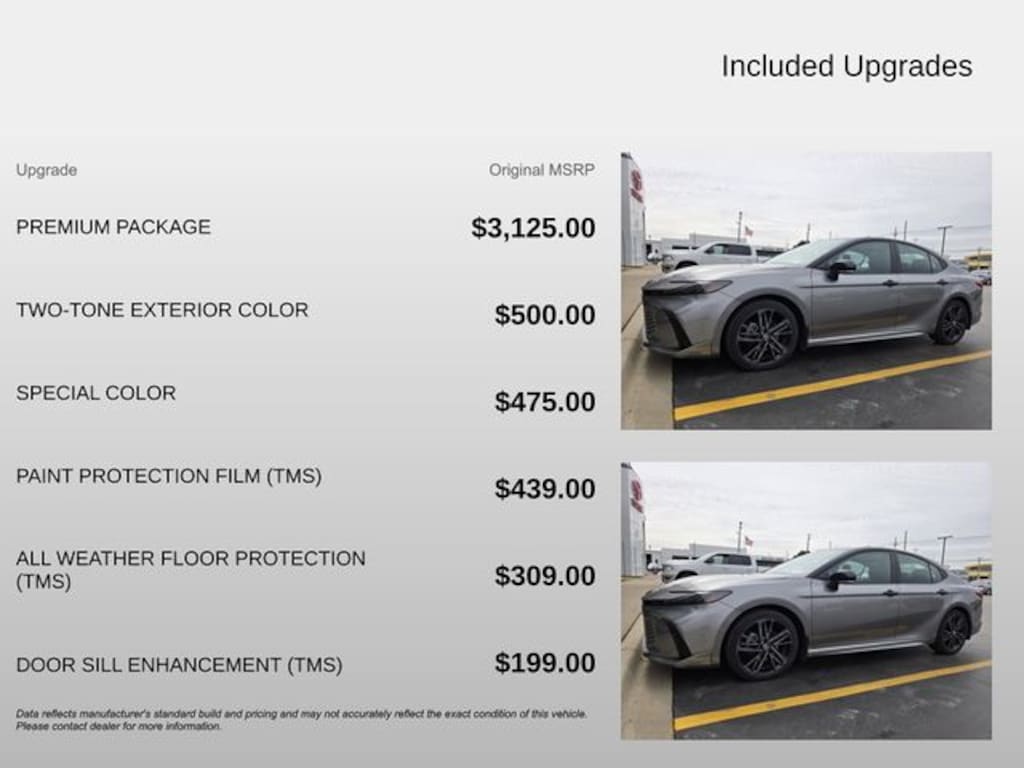The width and height of the screenshot is (1024, 768).
Task: Click the Original MSRP column header
Action: point(541,170)
